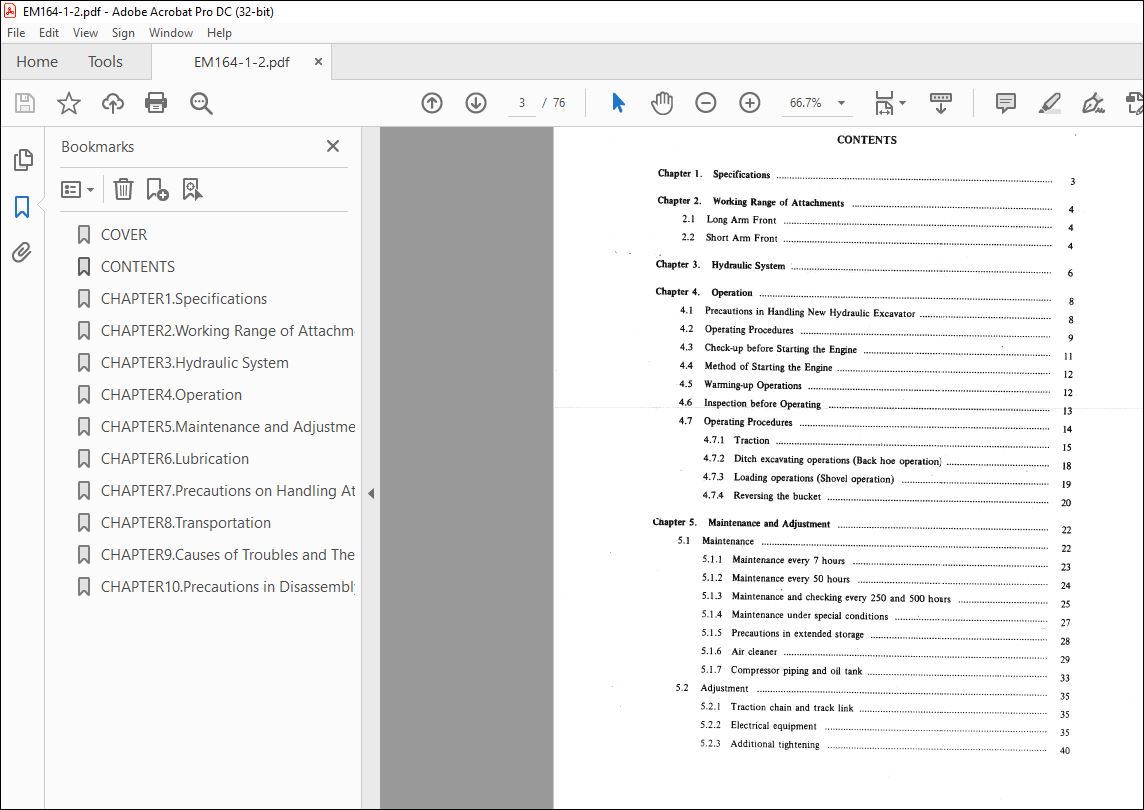Open the Window menu
This screenshot has height=810, width=1144.
pyautogui.click(x=171, y=33)
